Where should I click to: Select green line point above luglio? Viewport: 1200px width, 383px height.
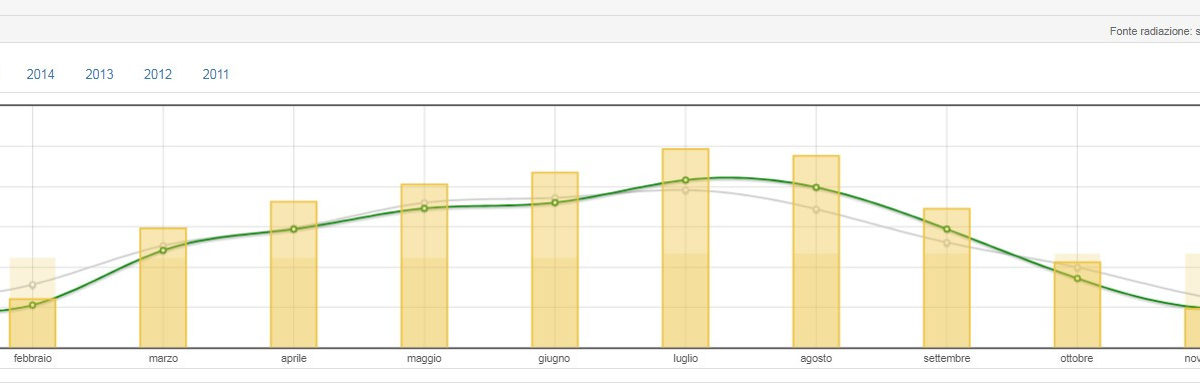coord(685,180)
